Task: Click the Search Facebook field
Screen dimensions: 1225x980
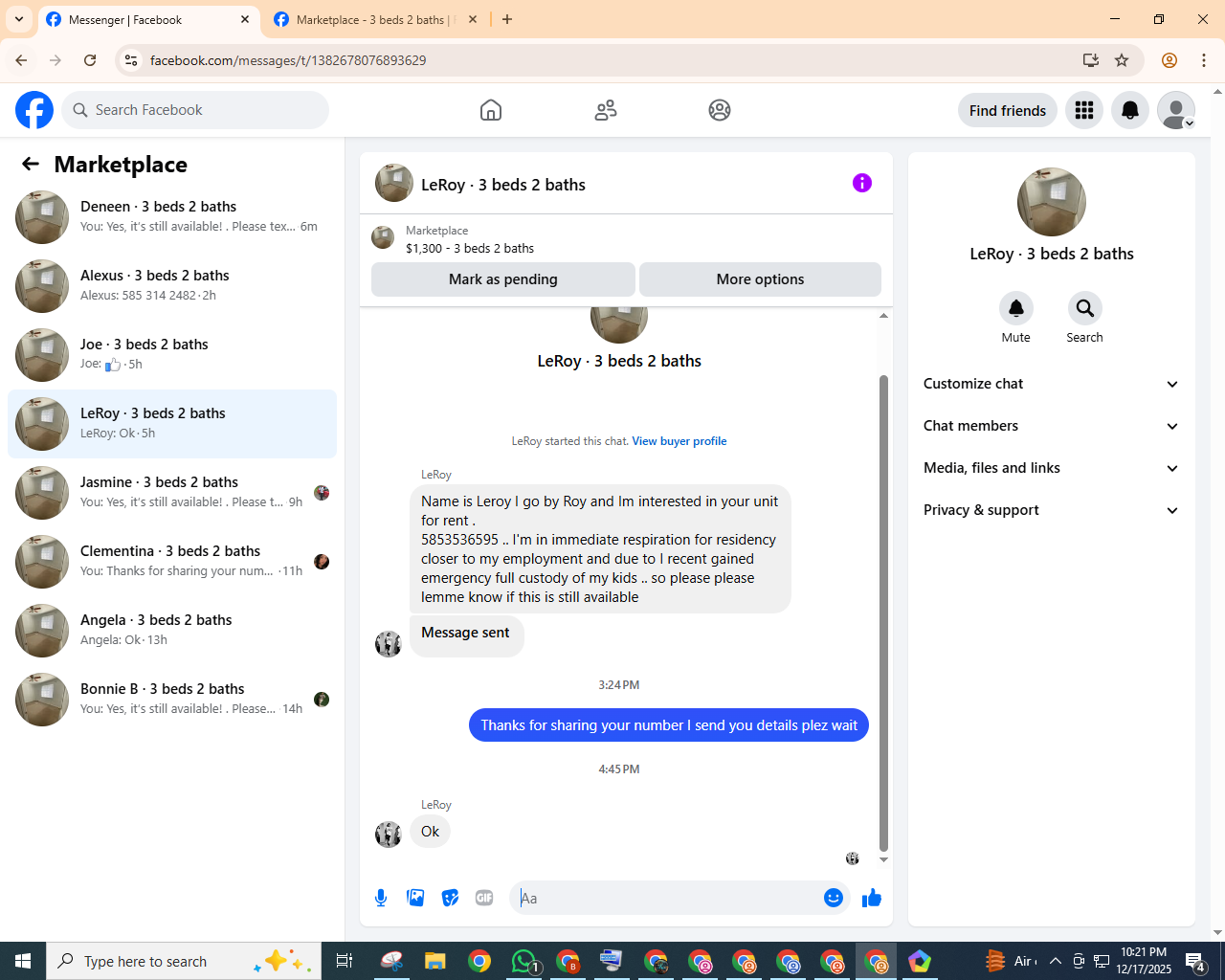Action: click(195, 110)
